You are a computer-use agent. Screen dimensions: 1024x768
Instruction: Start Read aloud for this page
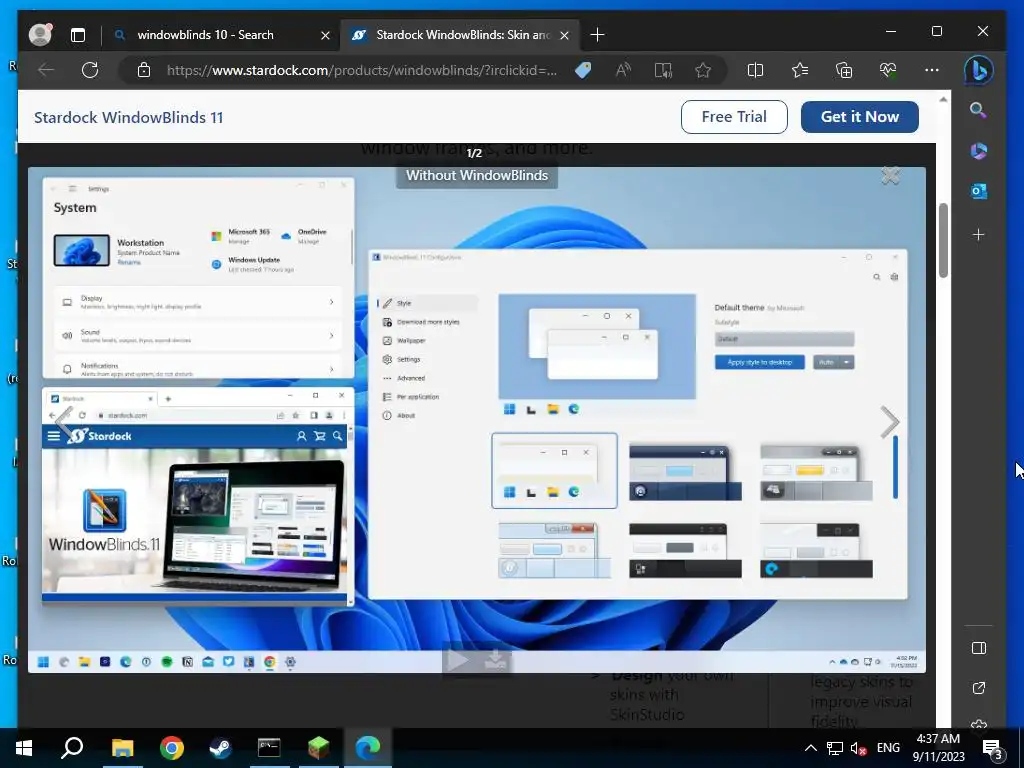coord(623,70)
